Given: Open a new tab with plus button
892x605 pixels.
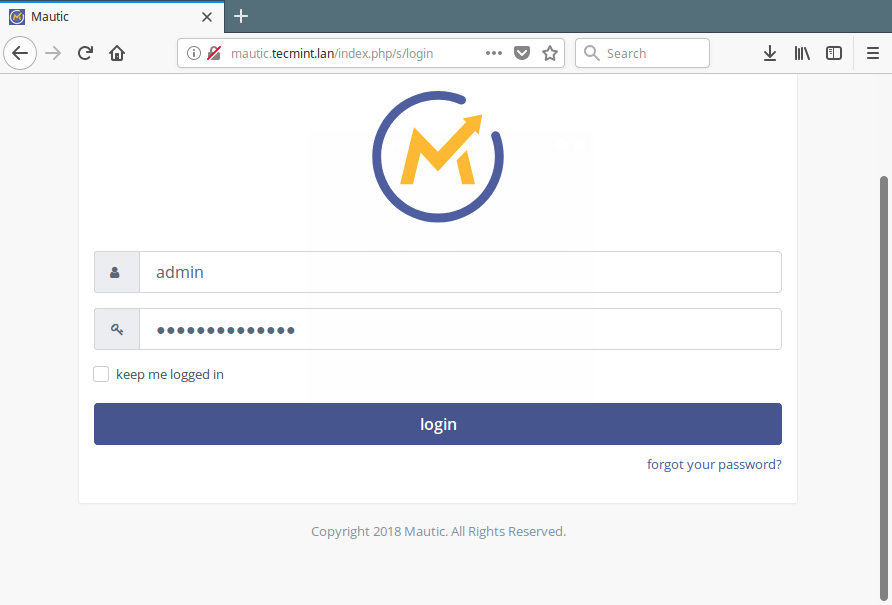Looking at the screenshot, I should tap(241, 17).
